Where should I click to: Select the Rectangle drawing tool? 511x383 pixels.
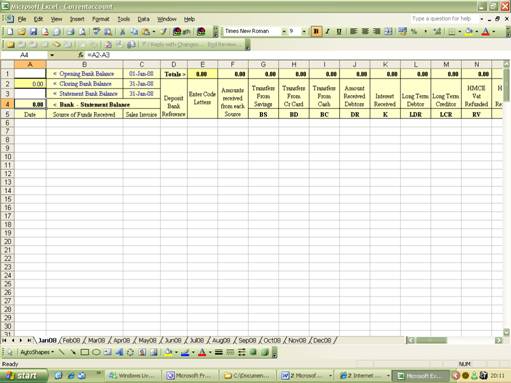[x=85, y=352]
